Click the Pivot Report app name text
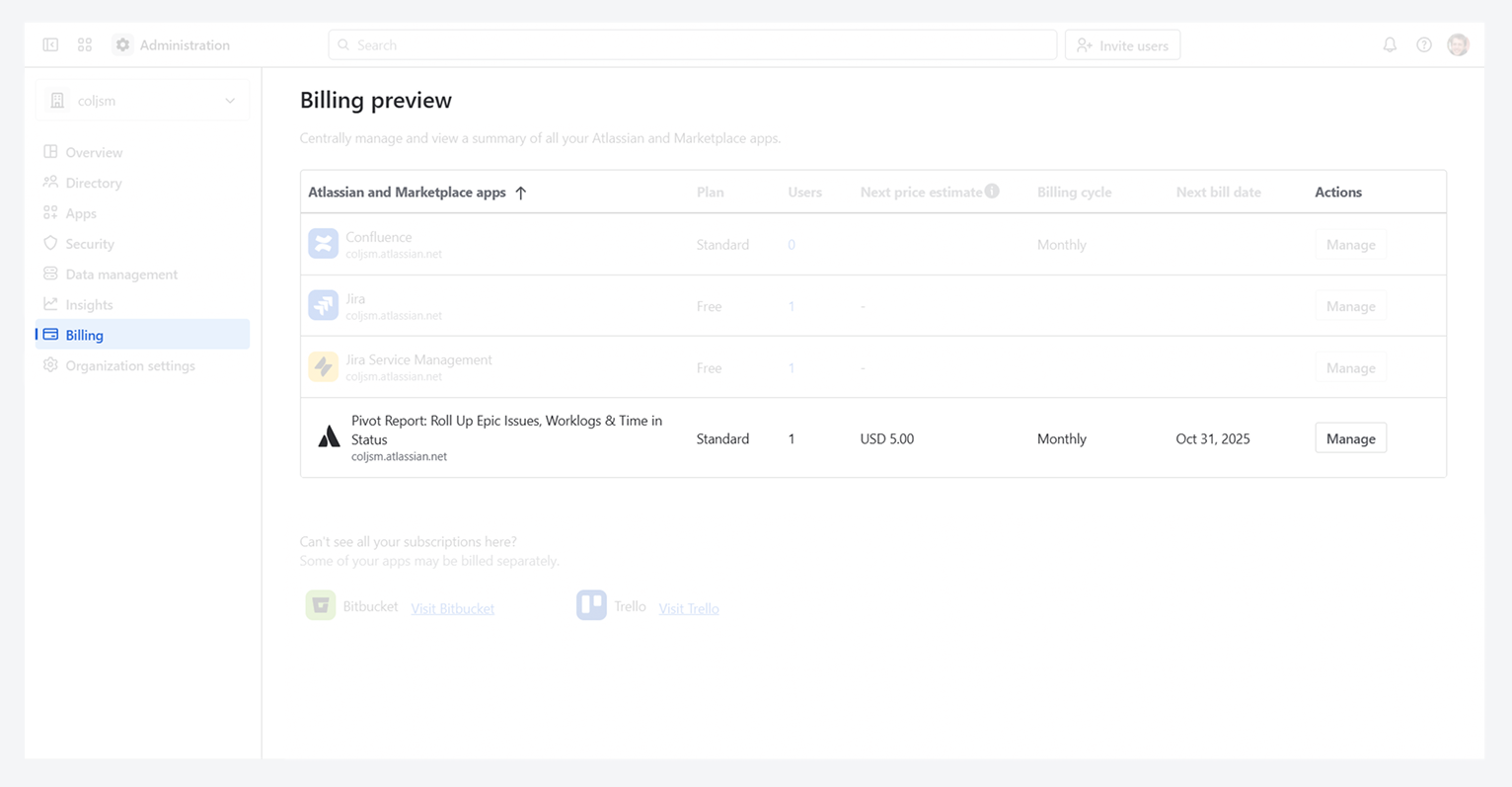Screen dimensions: 1512x787 [506, 430]
